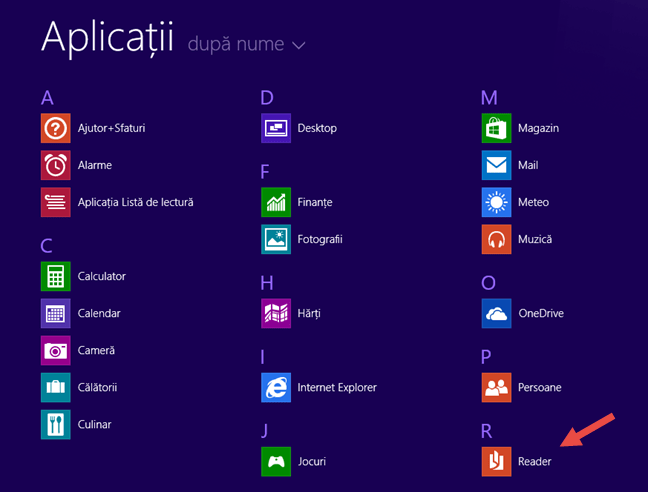
Task: Click the 'OneDrive' label text
Action: tap(541, 313)
